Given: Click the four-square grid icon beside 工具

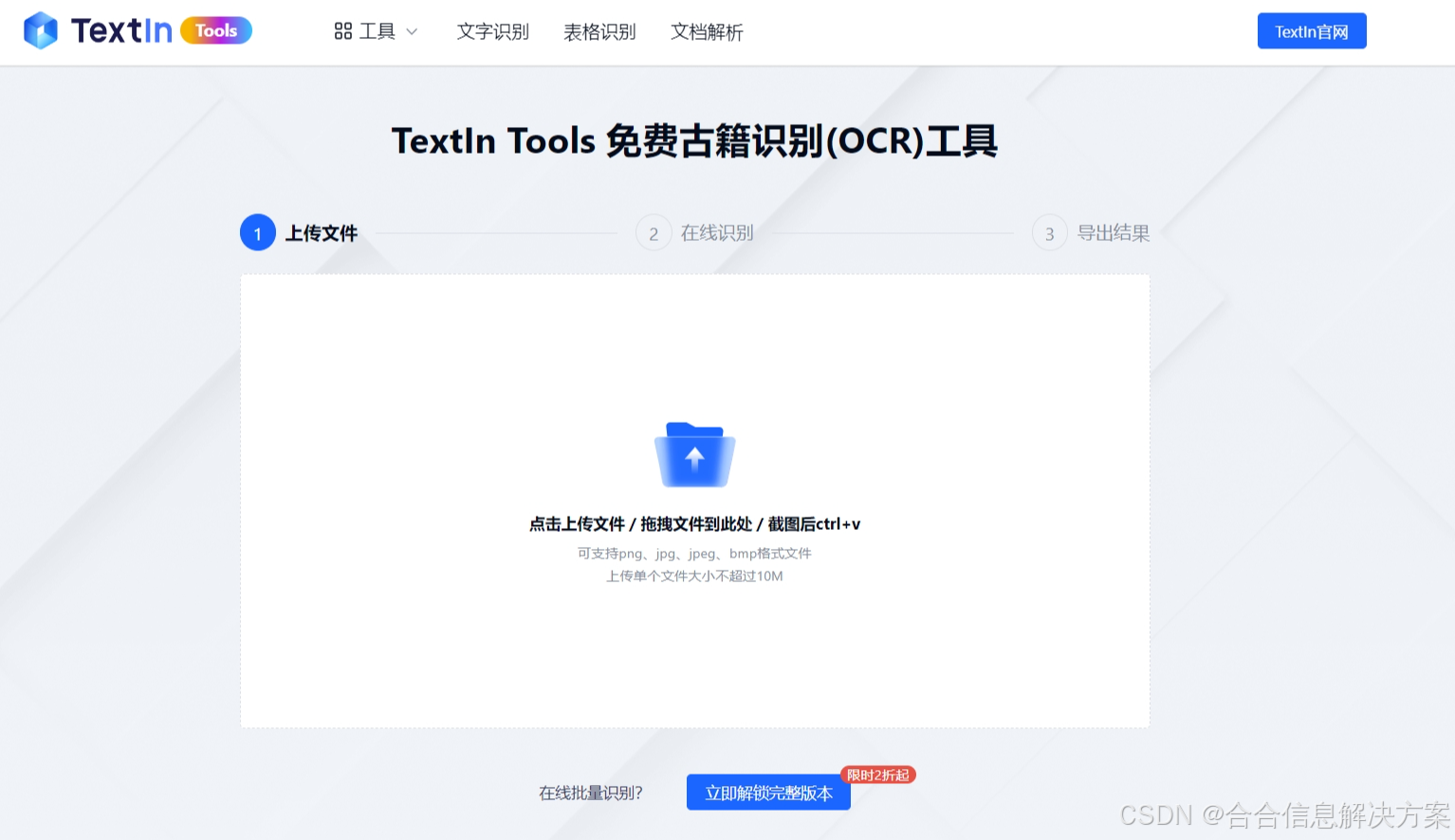Looking at the screenshot, I should [x=343, y=31].
